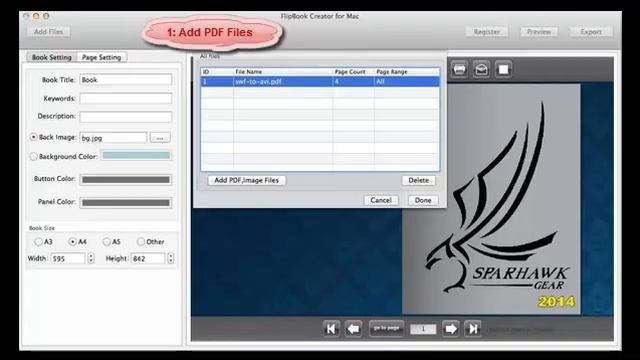Screen dimensions: 640x360
Task: Choose A4 book size
Action: point(72,242)
